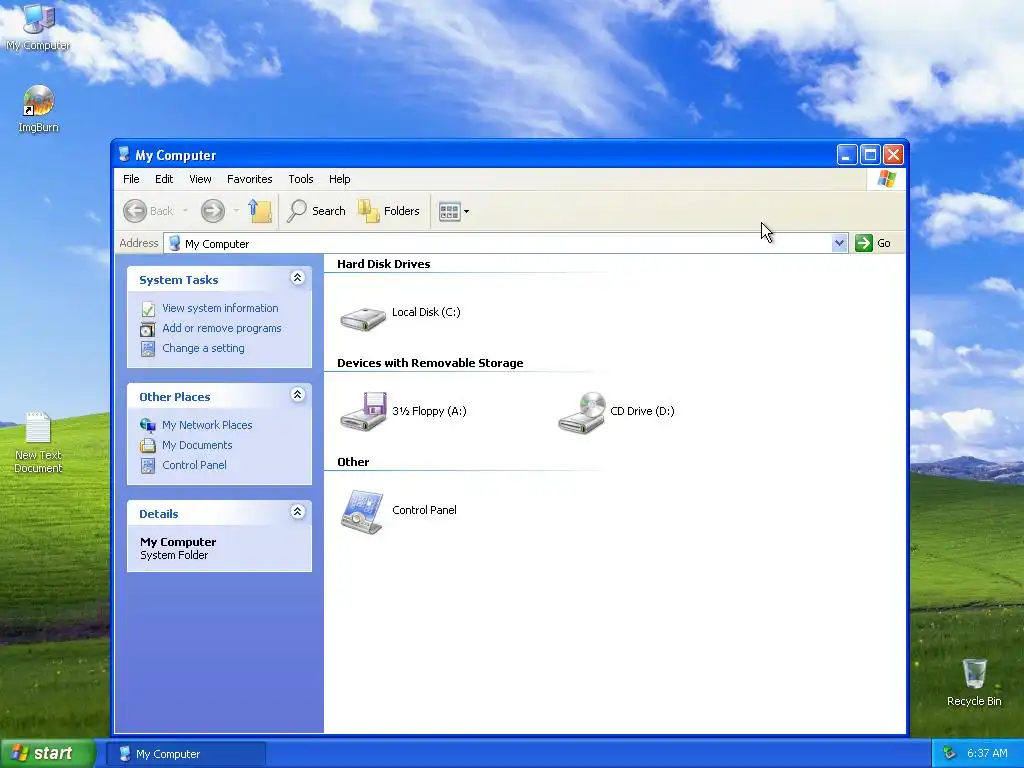Select the CD Drive (D:) icon

point(582,411)
